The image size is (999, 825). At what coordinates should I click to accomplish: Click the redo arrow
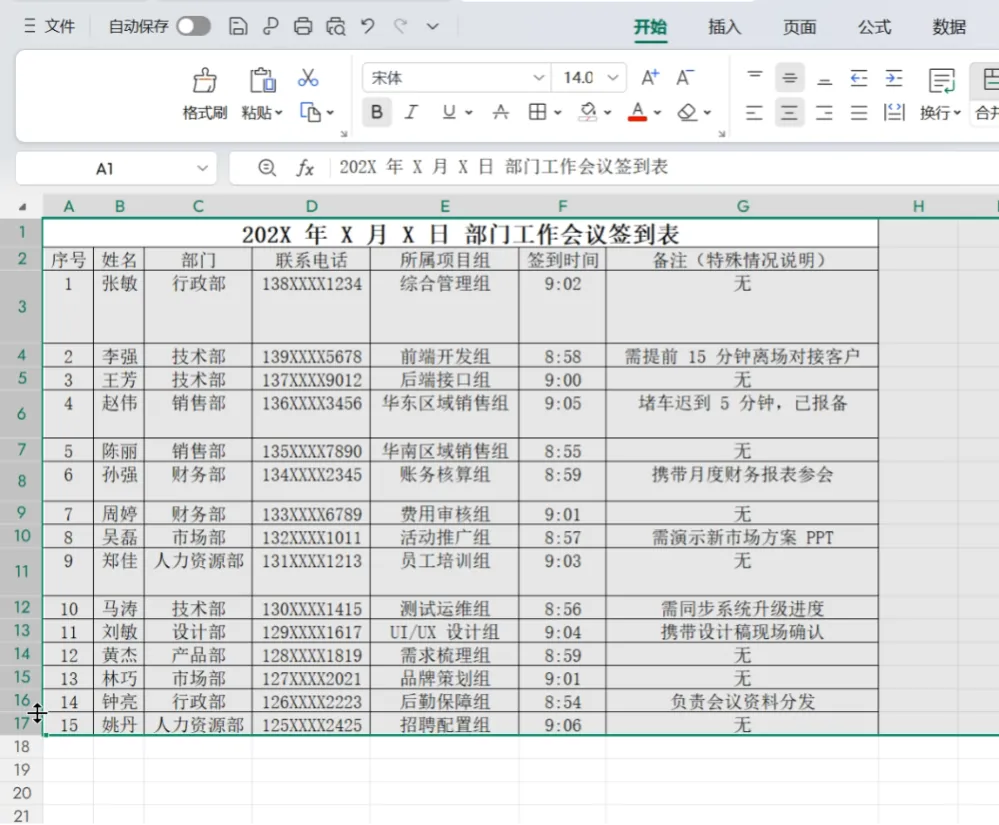(x=400, y=26)
